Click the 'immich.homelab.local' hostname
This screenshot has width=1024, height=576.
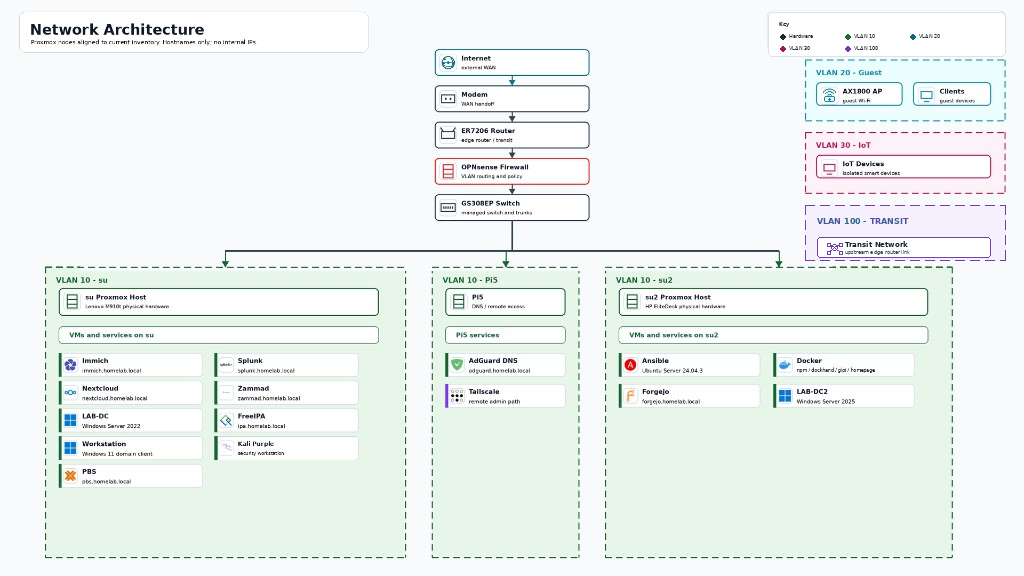[112, 370]
